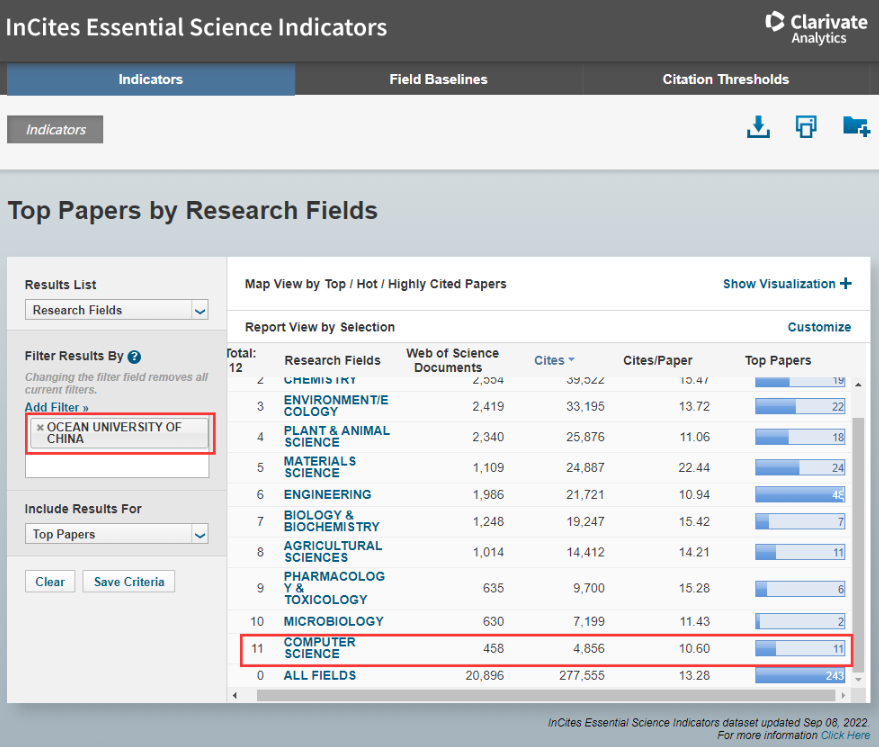879x747 pixels.
Task: Click the add folder icon
Action: [855, 127]
